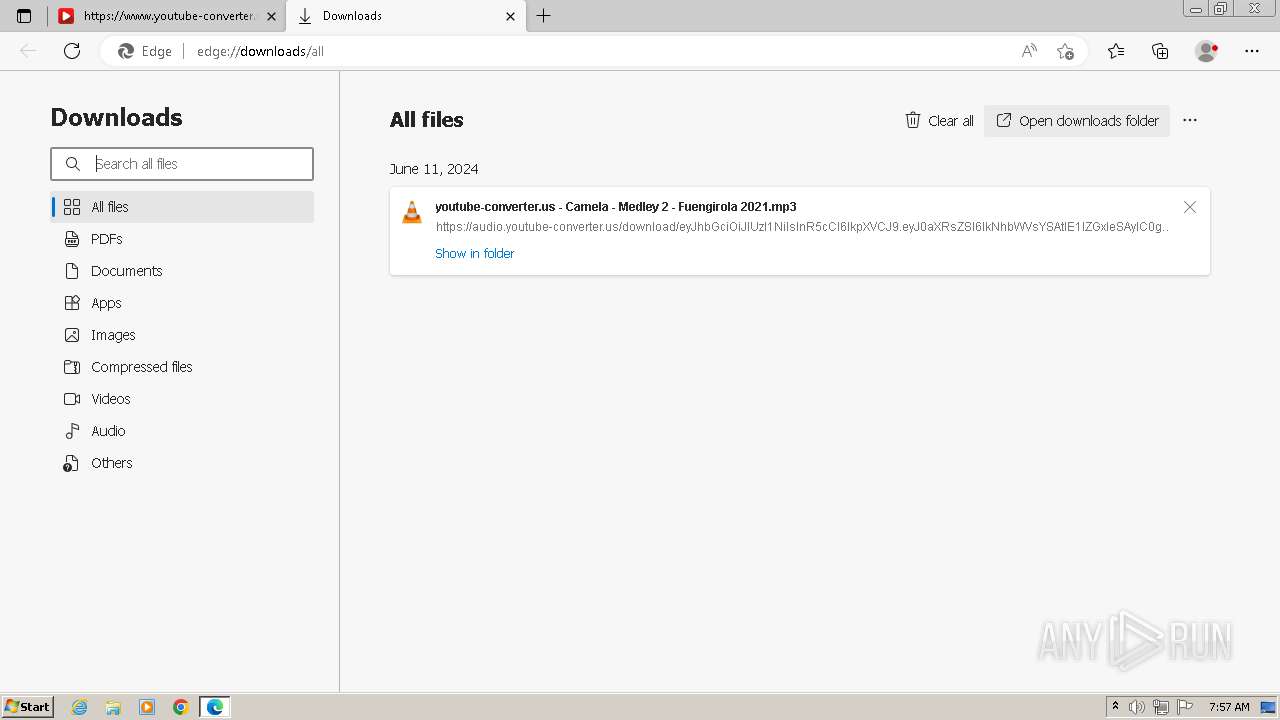The width and height of the screenshot is (1280, 720).
Task: Open the tab actions menu icon
Action: tap(24, 16)
